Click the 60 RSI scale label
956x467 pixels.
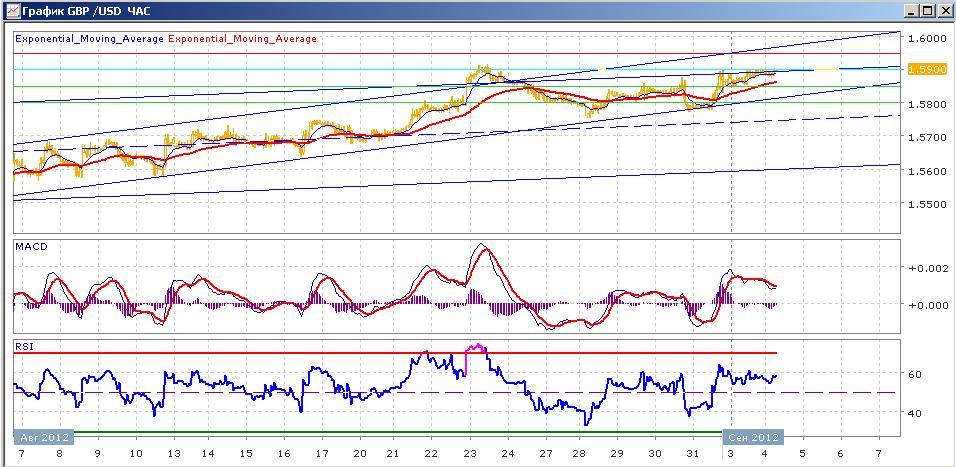tap(915, 374)
